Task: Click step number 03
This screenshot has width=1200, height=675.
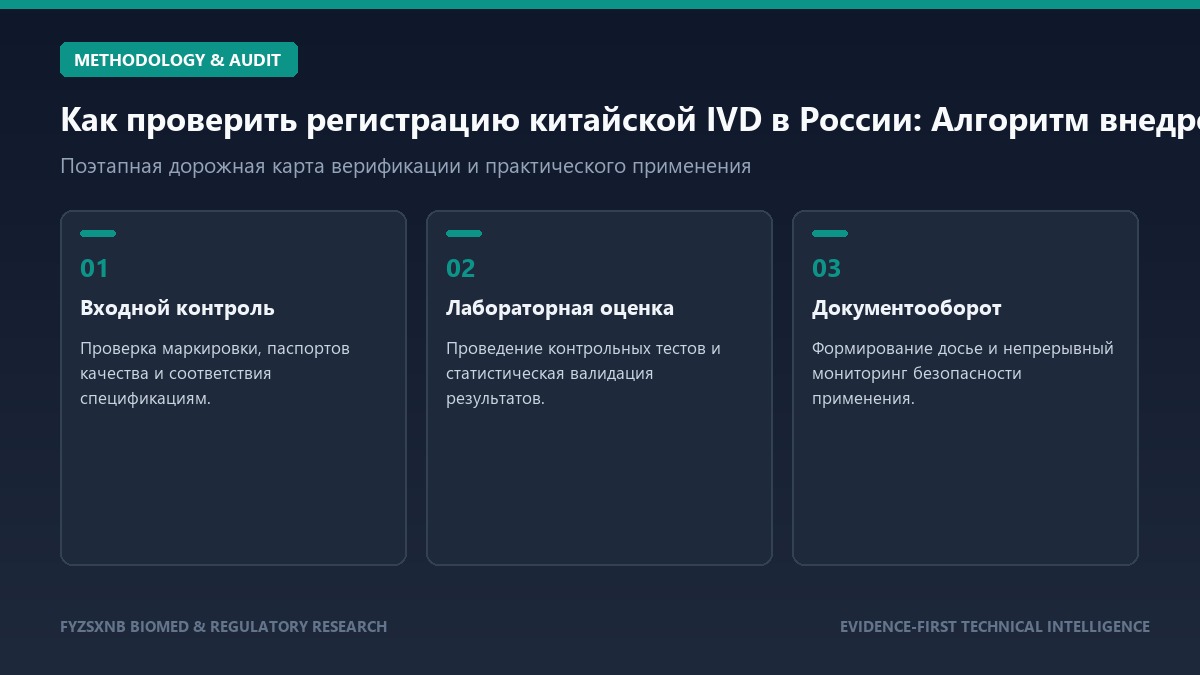Action: (827, 268)
